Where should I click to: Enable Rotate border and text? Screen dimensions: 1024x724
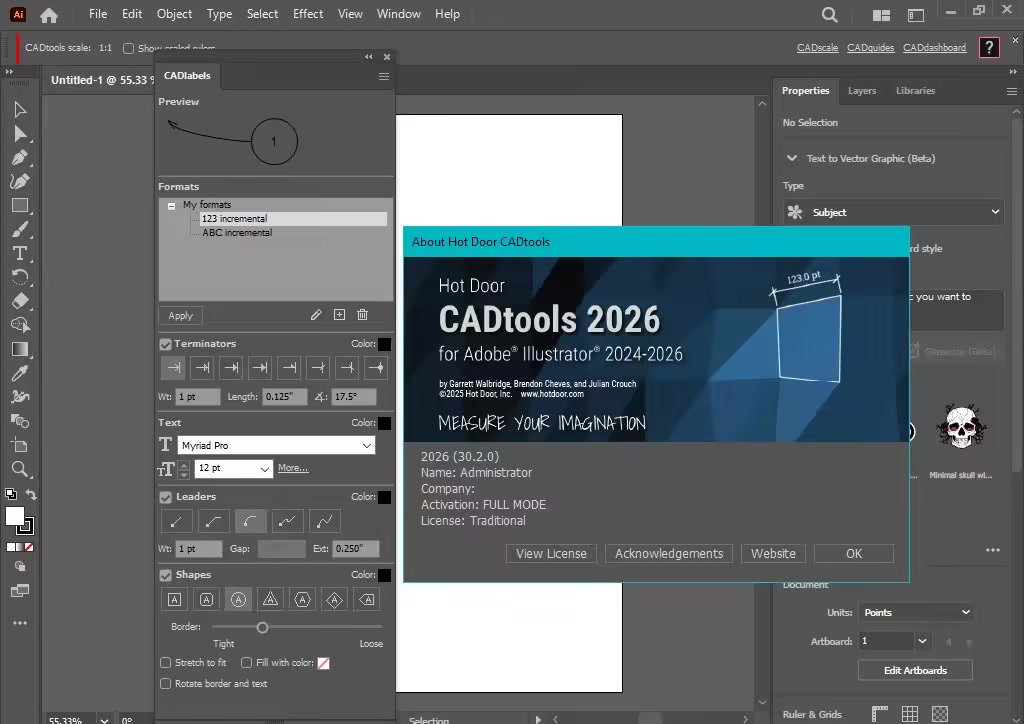[166, 684]
